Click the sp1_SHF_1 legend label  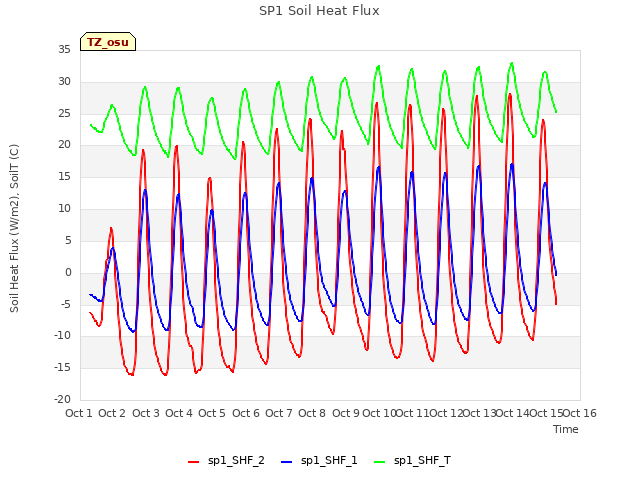[x=329, y=460]
